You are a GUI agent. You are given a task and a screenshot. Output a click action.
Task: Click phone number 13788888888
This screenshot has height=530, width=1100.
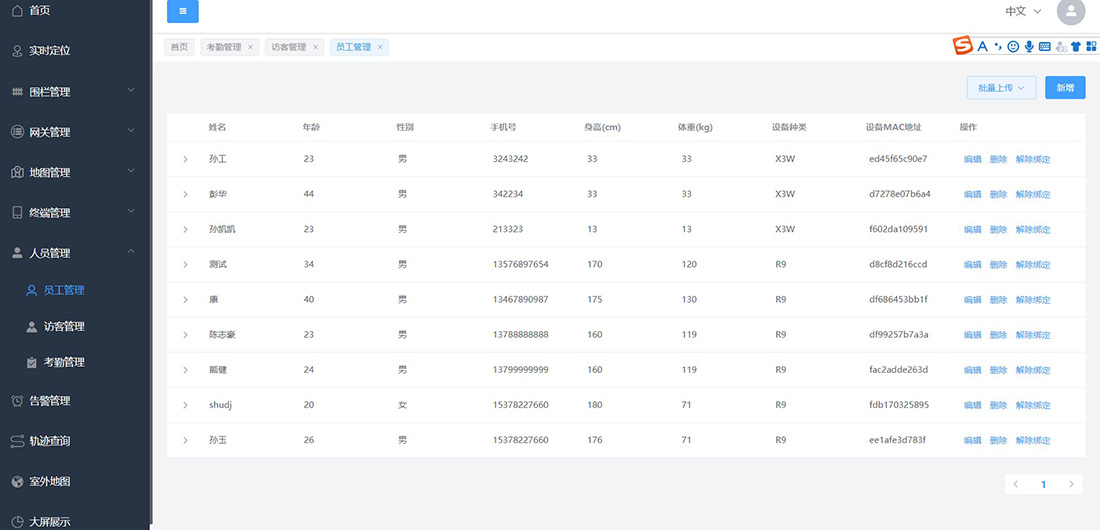click(521, 335)
